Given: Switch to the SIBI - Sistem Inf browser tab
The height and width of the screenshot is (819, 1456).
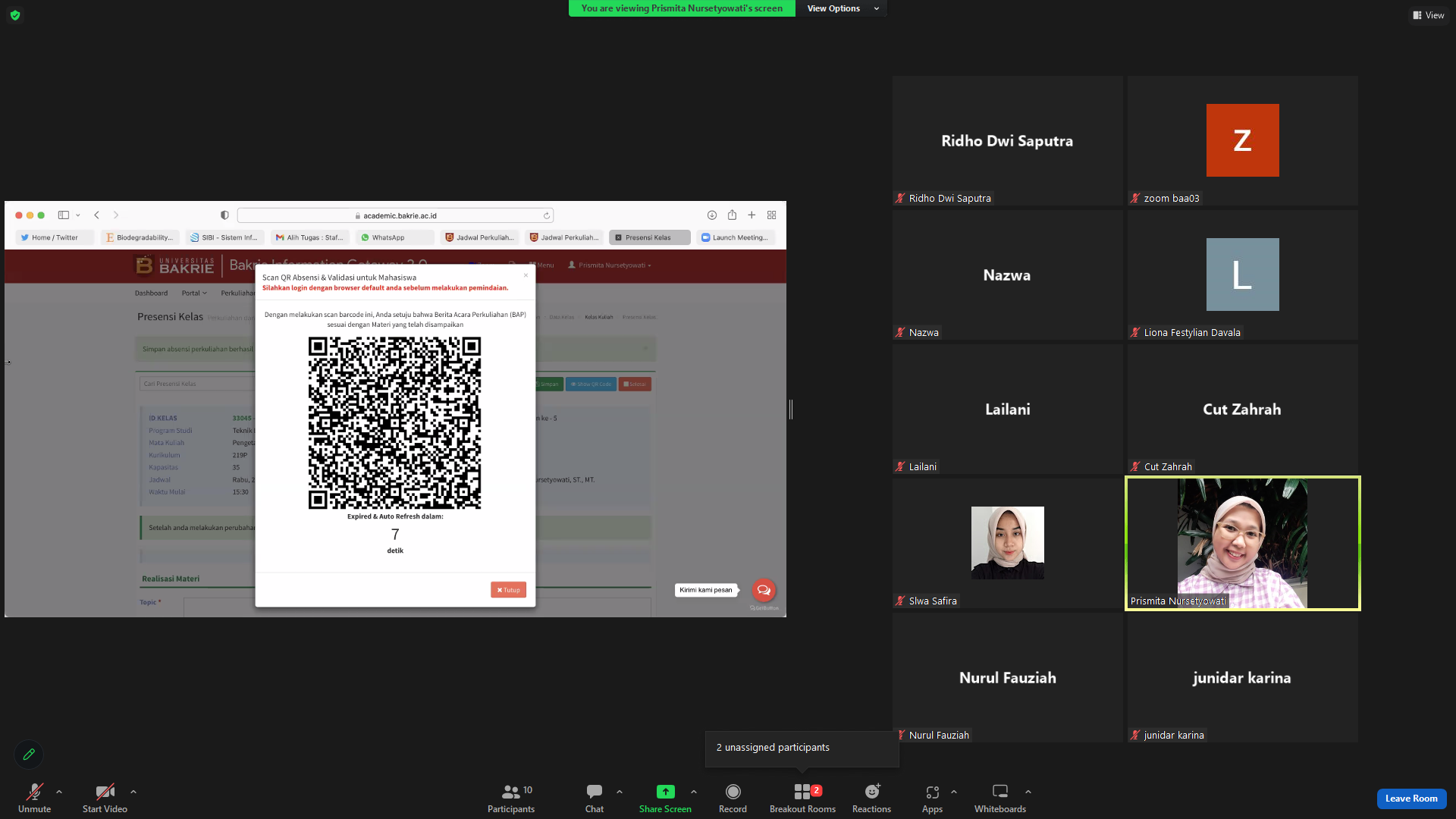Looking at the screenshot, I should point(224,237).
